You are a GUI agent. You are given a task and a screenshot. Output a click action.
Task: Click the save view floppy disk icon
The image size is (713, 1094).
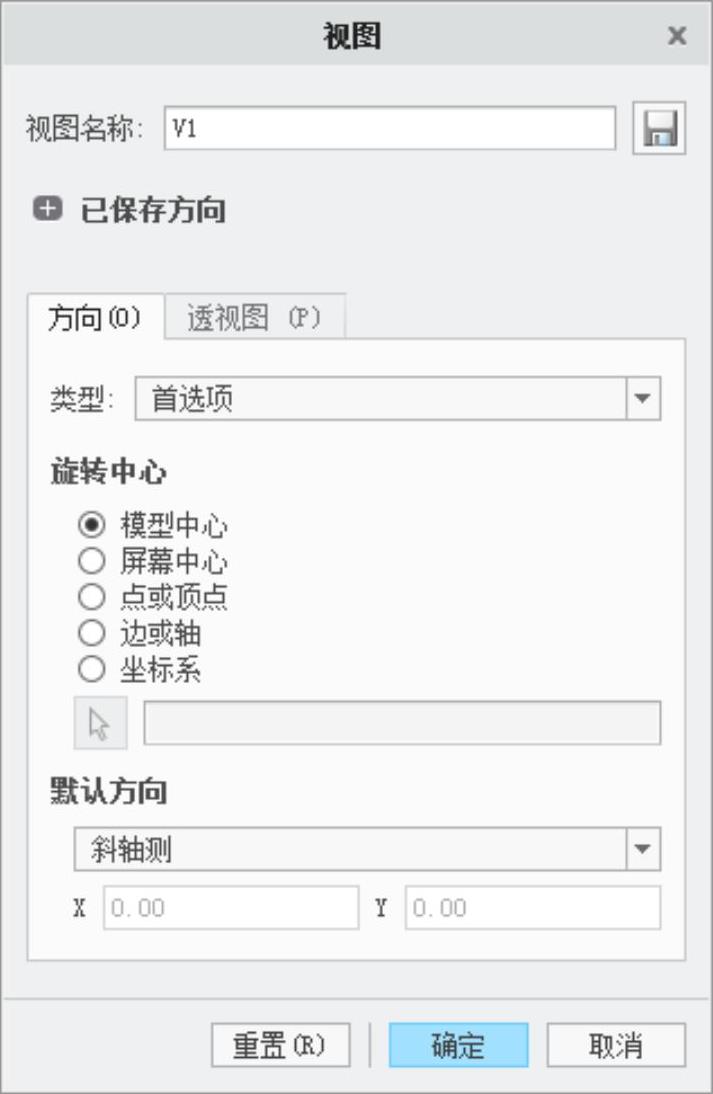[x=659, y=129]
